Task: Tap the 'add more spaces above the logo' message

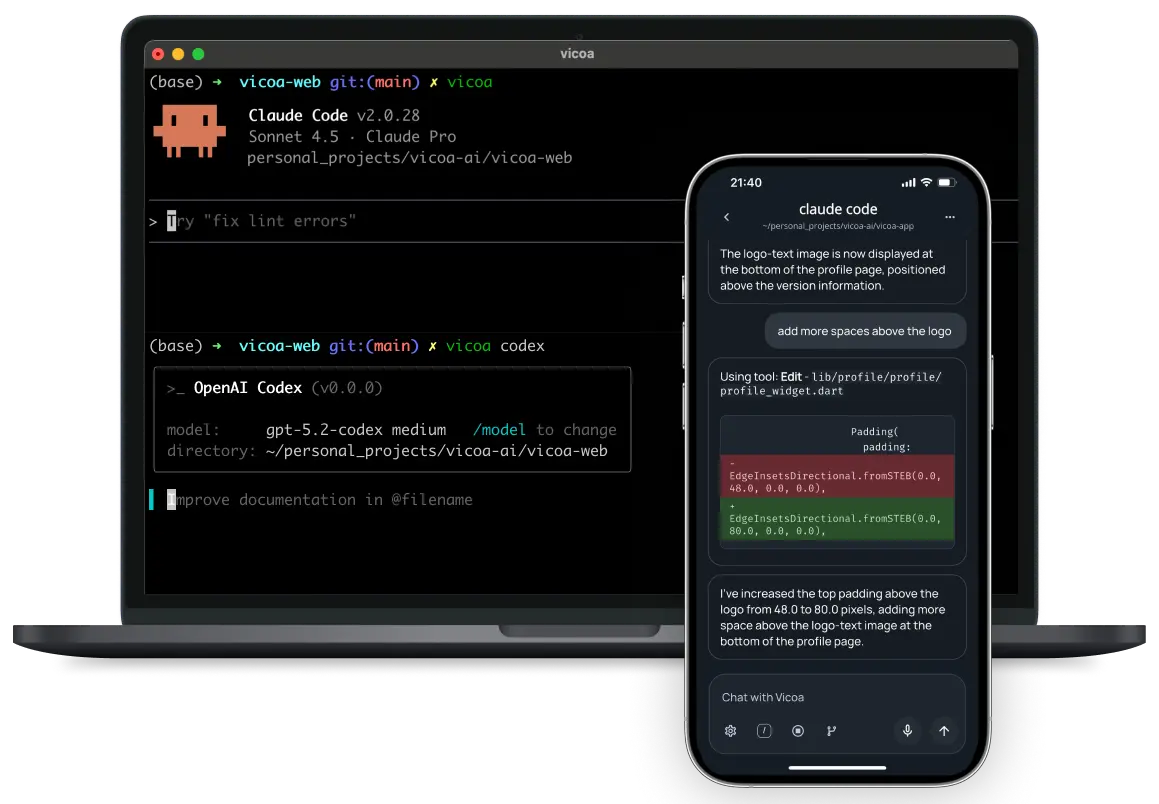Action: coord(865,331)
